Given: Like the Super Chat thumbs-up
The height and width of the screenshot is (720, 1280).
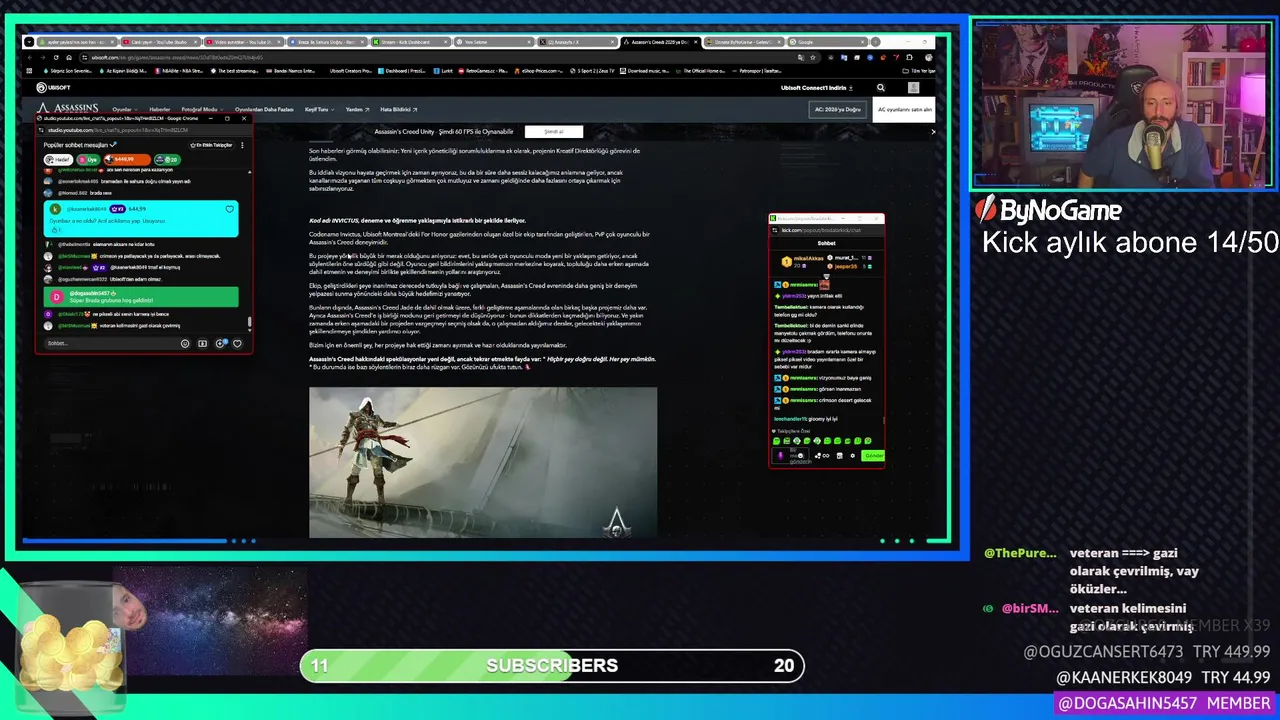Looking at the screenshot, I should coord(56,229).
